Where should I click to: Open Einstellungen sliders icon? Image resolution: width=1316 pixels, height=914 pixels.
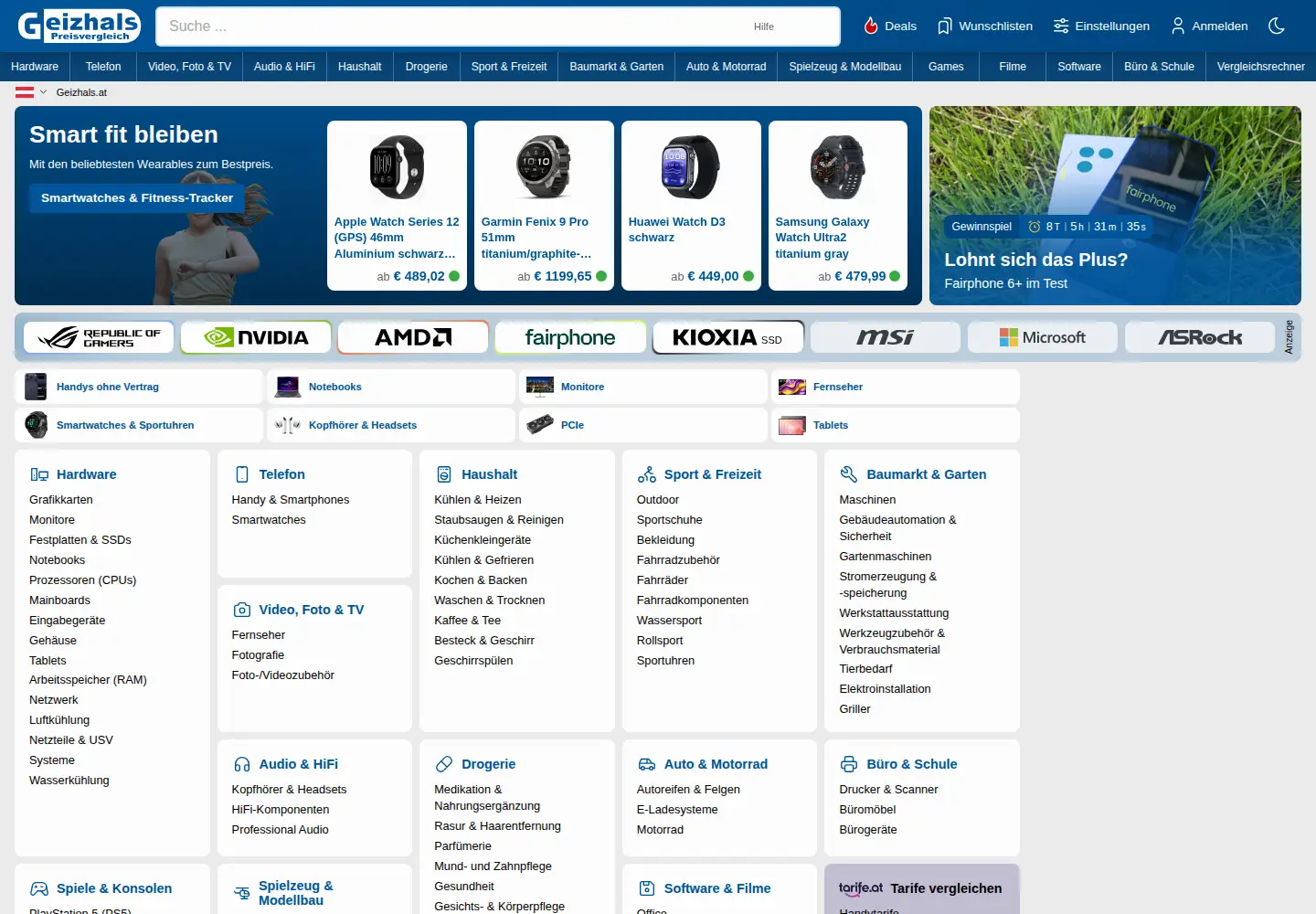coord(1061,26)
